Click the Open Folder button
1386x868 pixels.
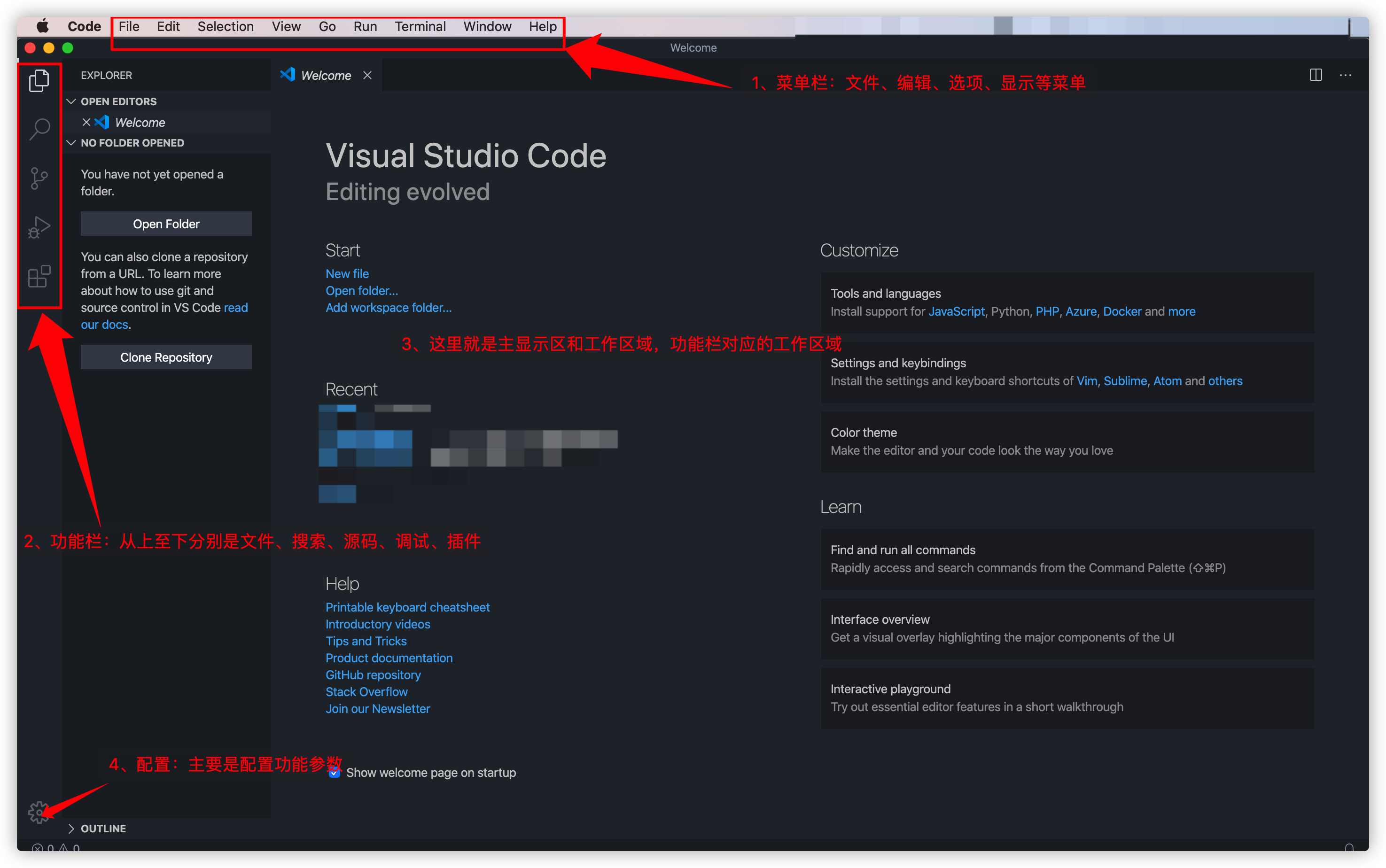[166, 224]
